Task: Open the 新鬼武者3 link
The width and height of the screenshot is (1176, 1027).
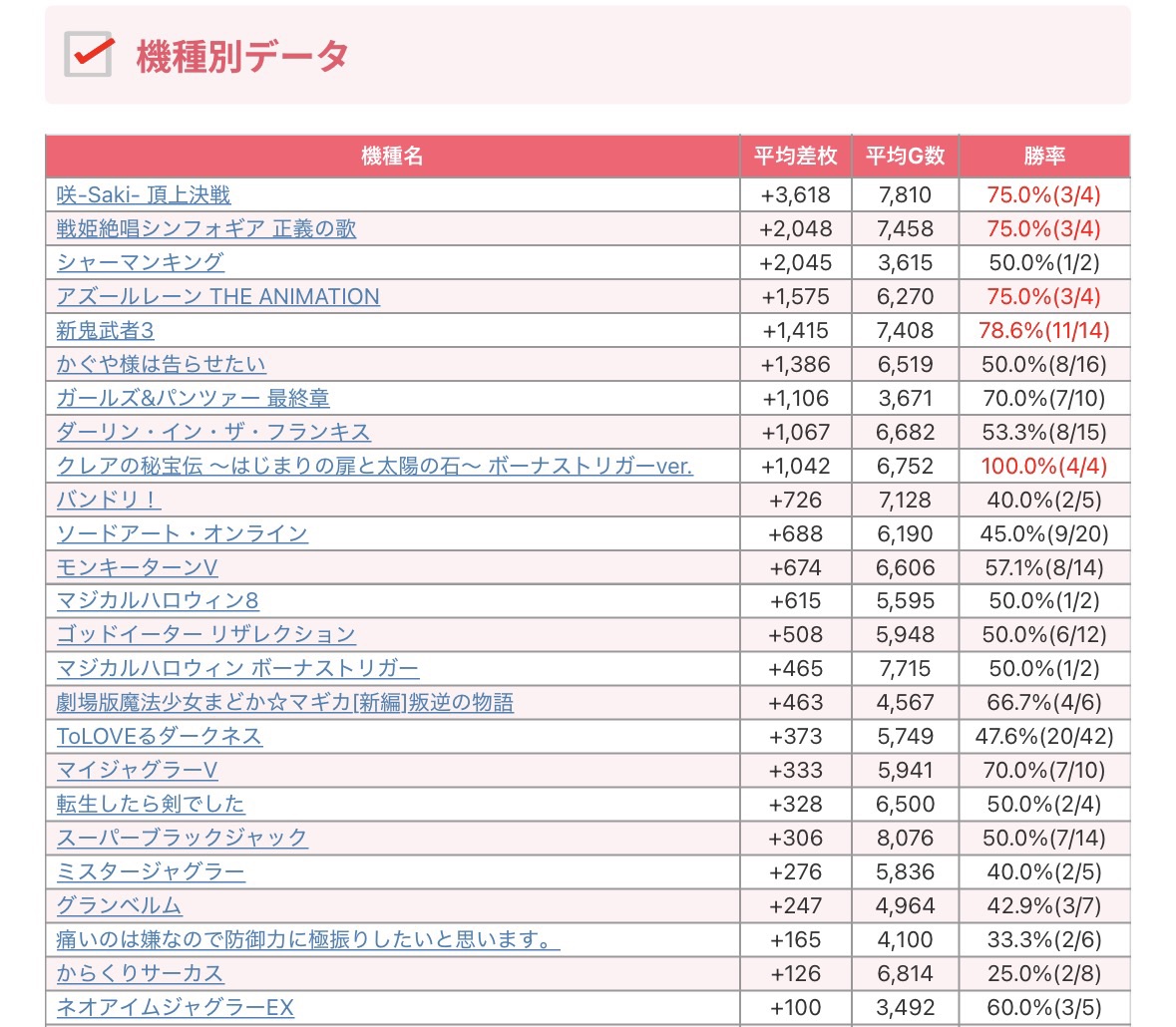Action: [x=105, y=331]
